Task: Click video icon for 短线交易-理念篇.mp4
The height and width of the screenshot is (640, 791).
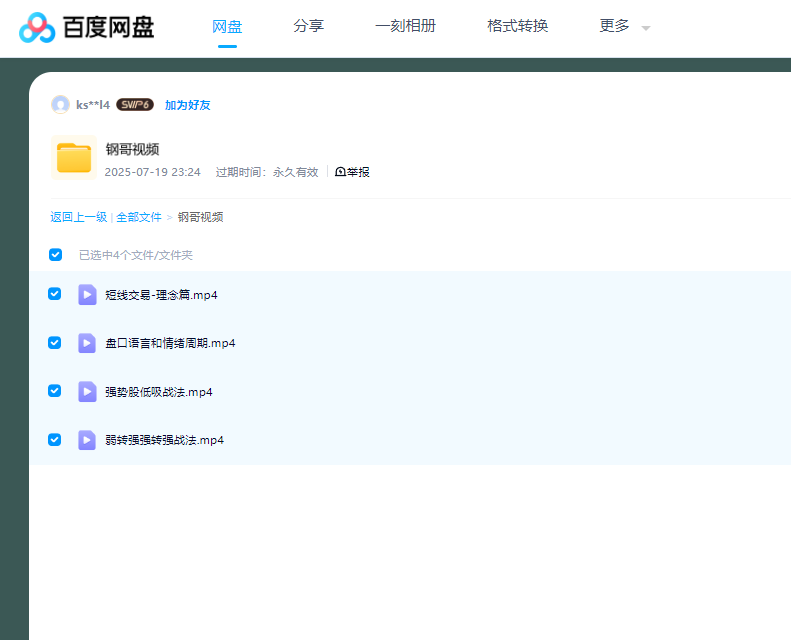Action: [87, 295]
